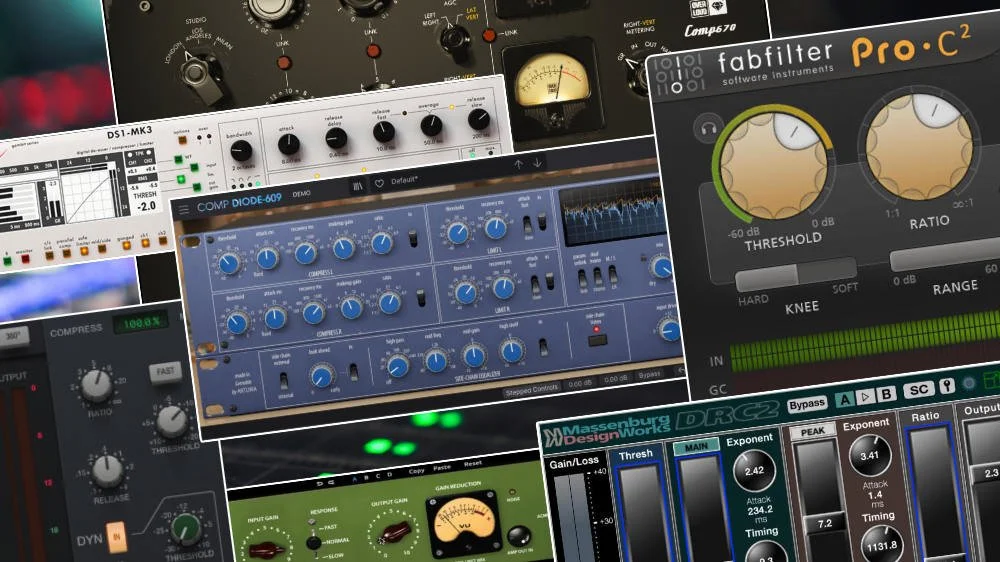Click the 360° button on the dark compressor
The width and height of the screenshot is (1000, 562).
pyautogui.click(x=14, y=336)
